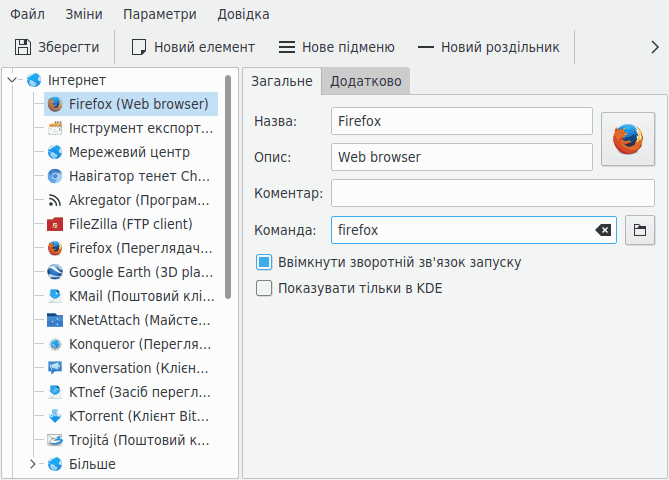669x480 pixels.
Task: Collapse the Інтернет tree category
Action: [13, 80]
